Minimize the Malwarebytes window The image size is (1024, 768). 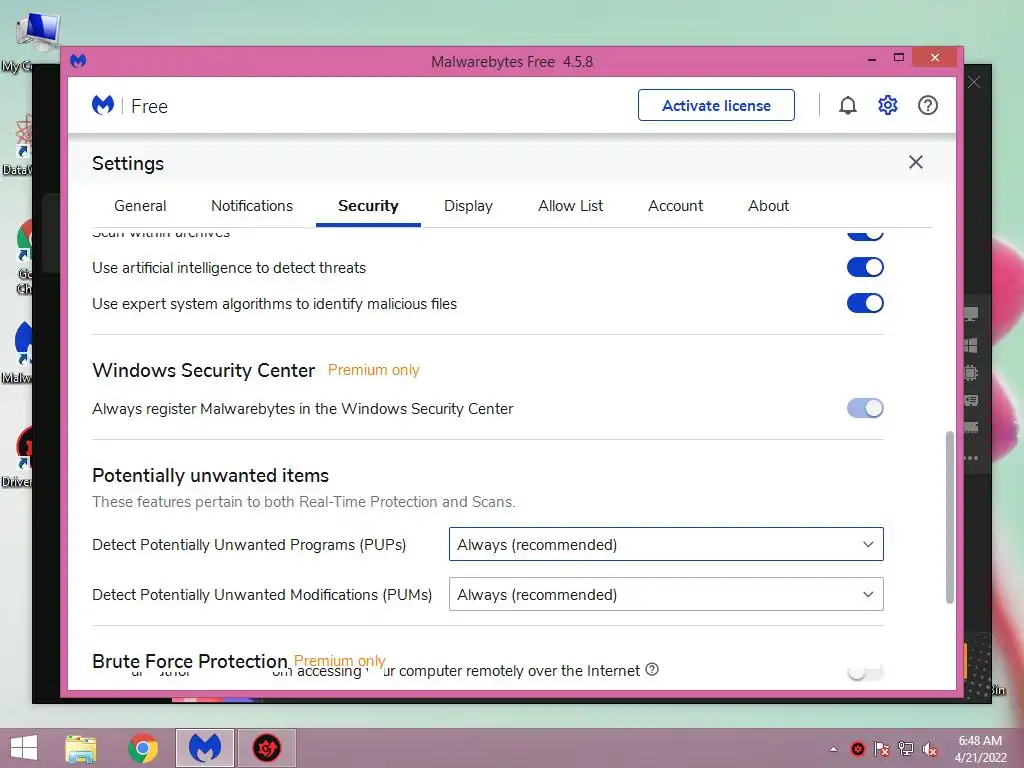tap(872, 59)
